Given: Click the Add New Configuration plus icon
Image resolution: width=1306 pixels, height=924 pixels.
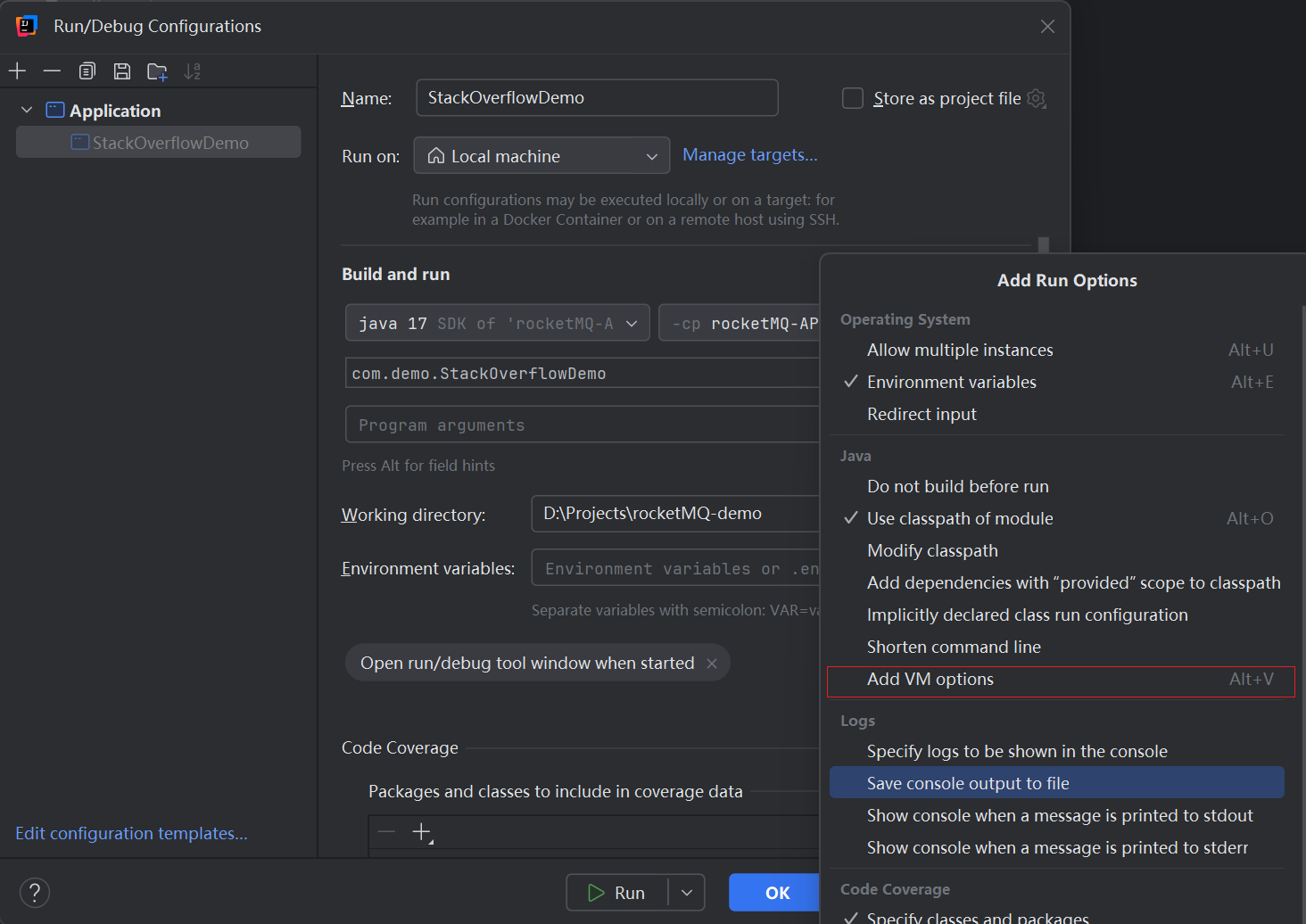Looking at the screenshot, I should coord(17,71).
